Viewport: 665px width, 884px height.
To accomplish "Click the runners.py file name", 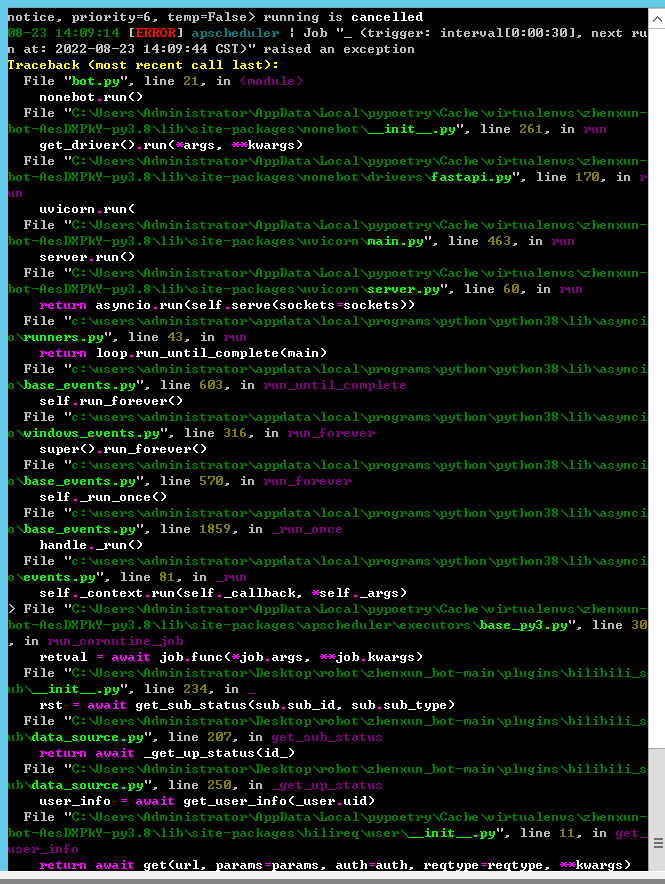I will 63,337.
